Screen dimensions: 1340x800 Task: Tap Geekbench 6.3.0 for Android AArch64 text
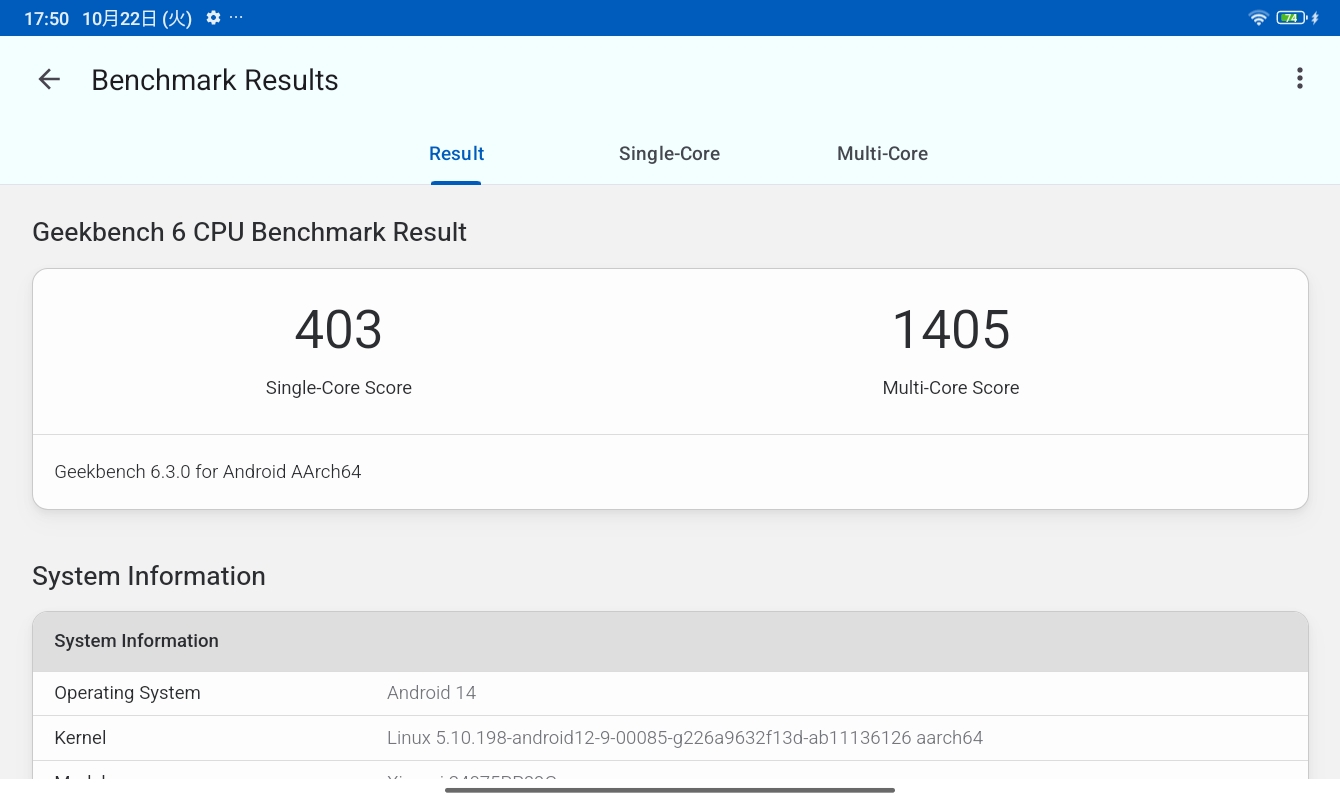(208, 472)
